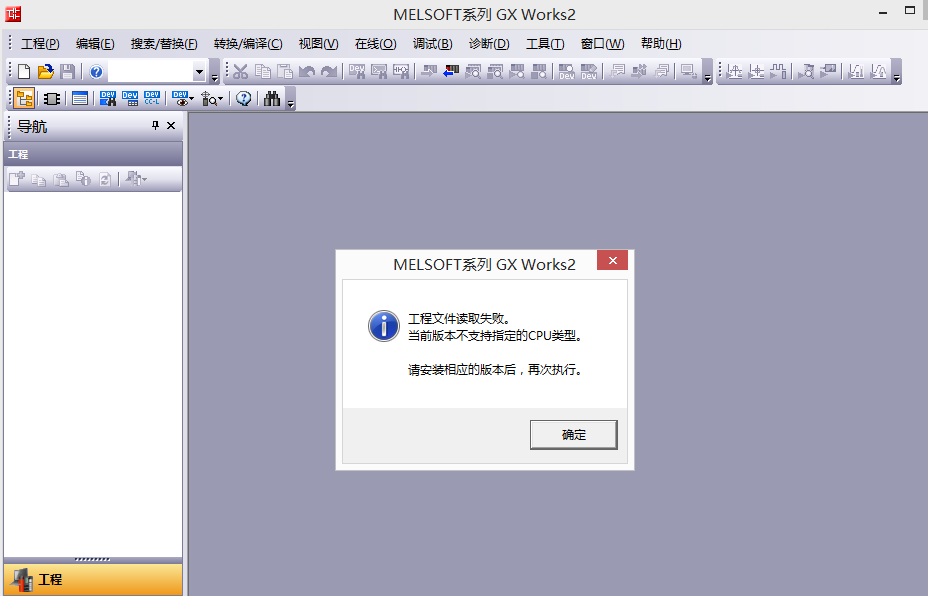Open the 在线(O) menu
This screenshot has height=596, width=928.
click(x=375, y=44)
